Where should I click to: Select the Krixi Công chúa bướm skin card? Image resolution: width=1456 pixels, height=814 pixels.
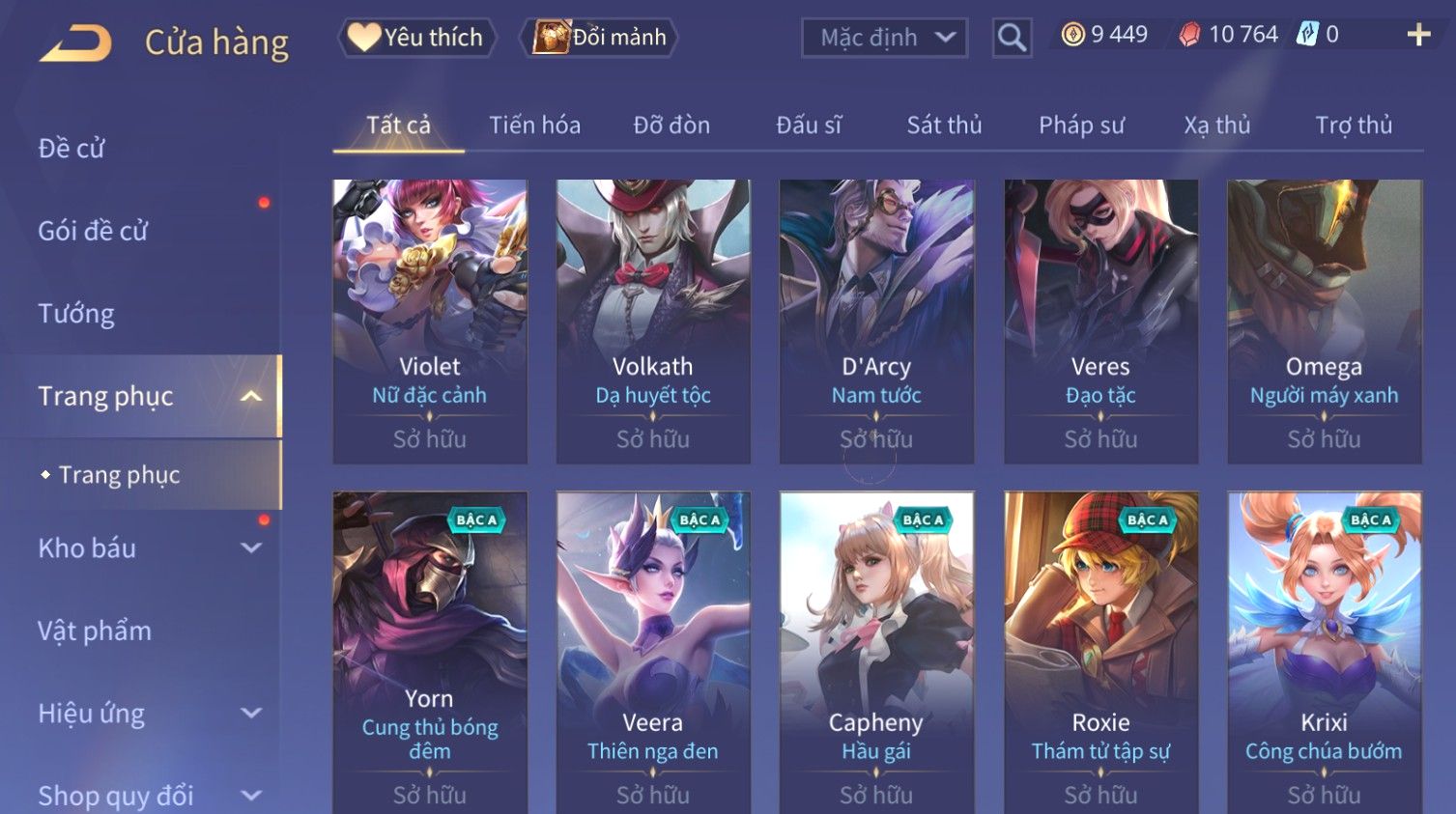1324,653
